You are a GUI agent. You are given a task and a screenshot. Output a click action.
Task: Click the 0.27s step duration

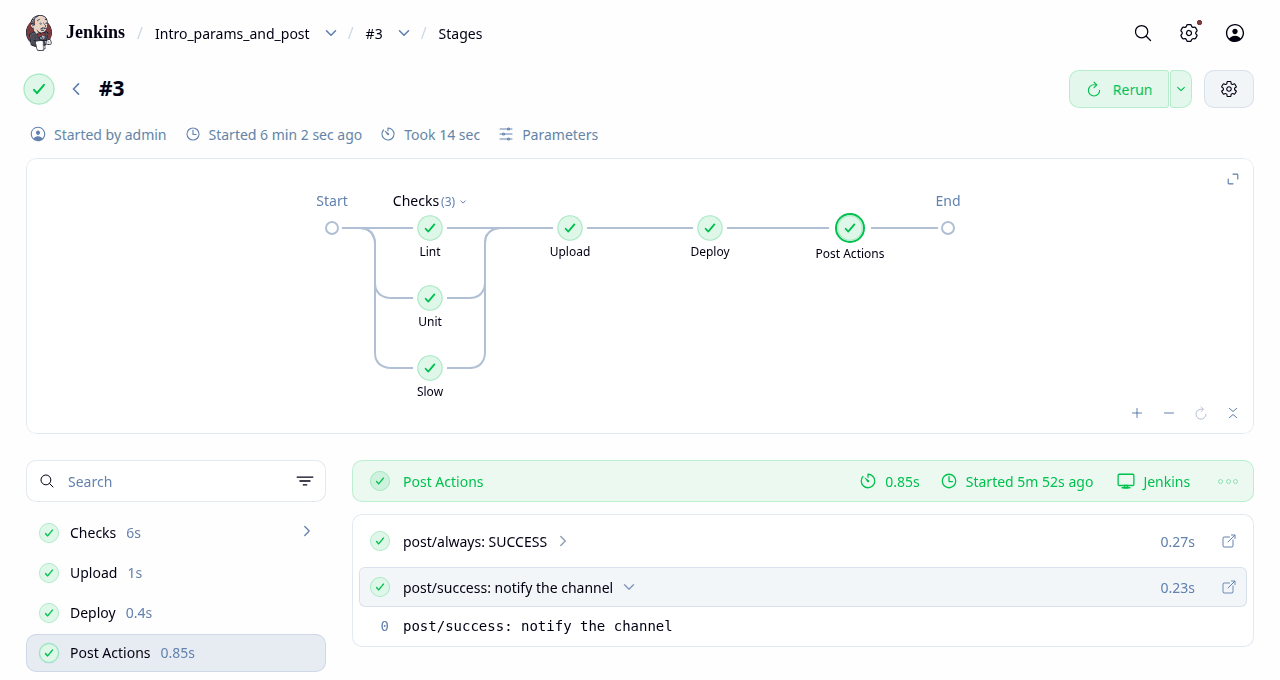pos(1178,541)
